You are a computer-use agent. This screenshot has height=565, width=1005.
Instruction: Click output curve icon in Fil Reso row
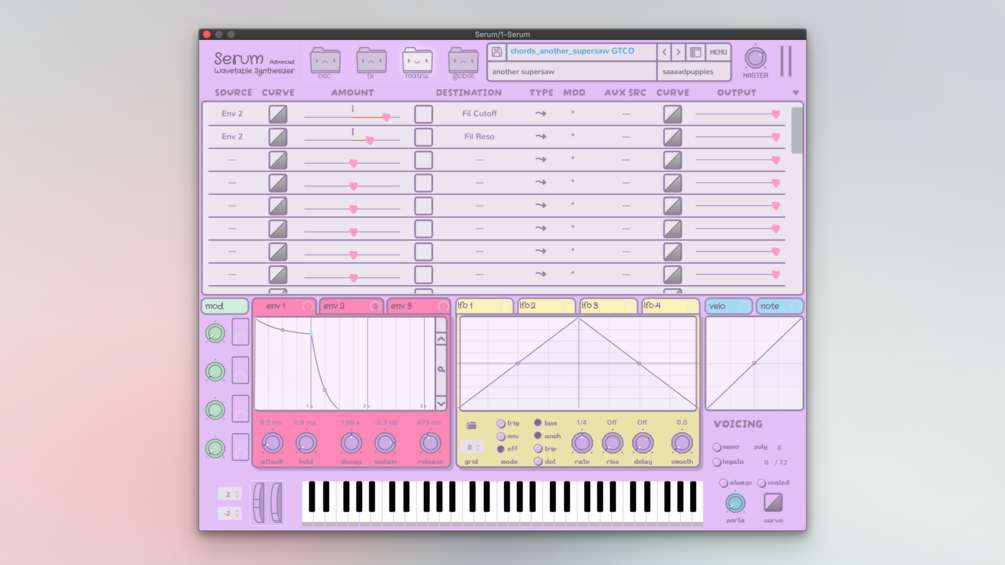pos(672,136)
